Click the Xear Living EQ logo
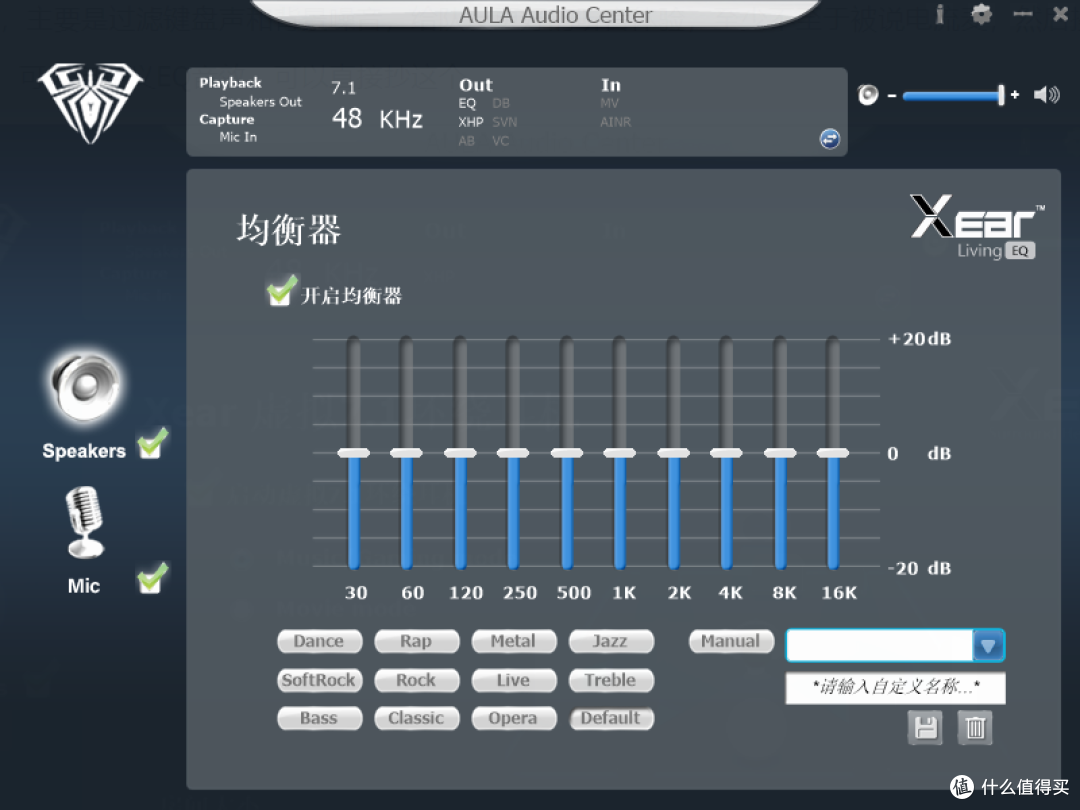 tap(977, 227)
